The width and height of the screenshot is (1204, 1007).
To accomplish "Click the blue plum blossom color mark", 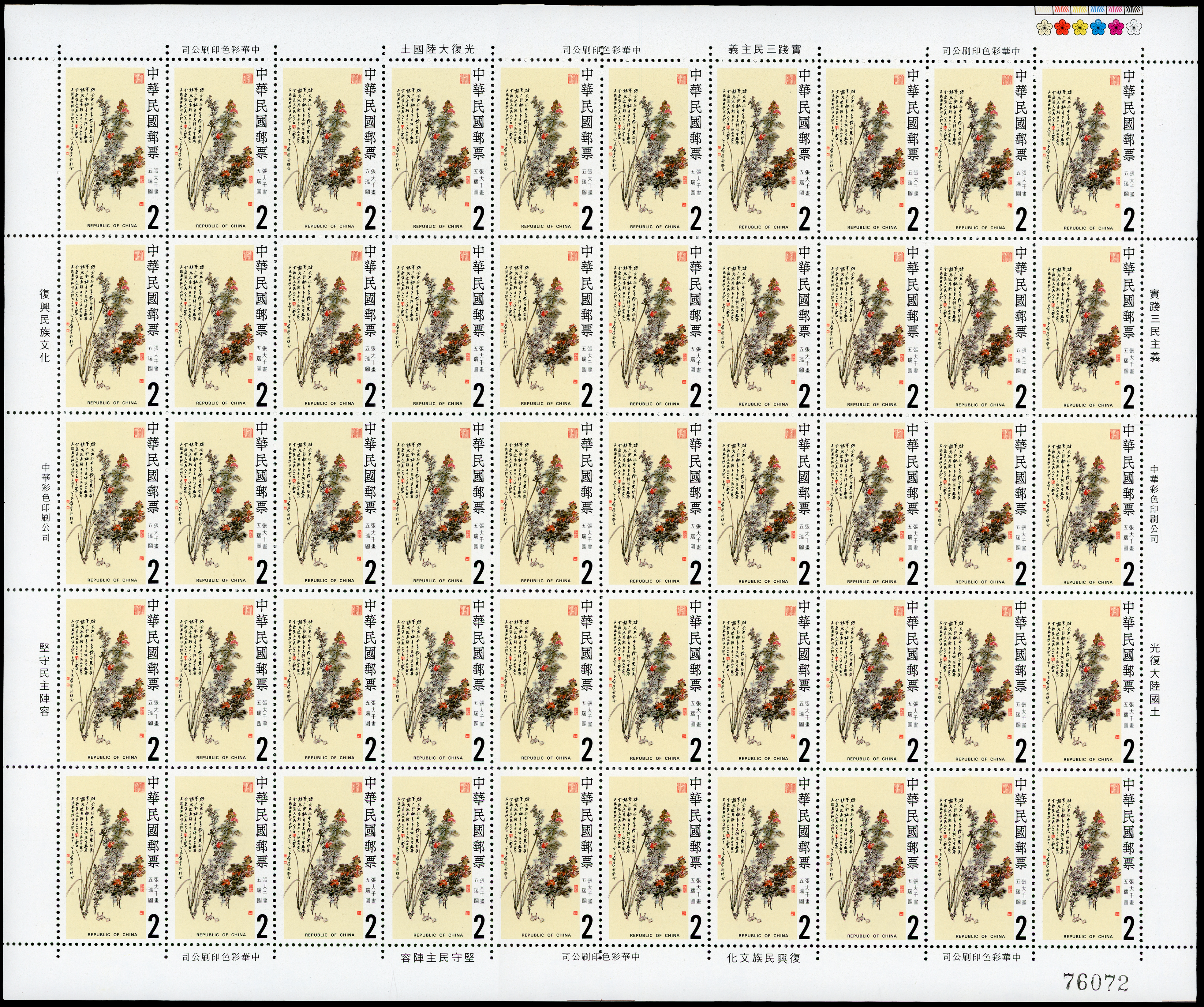I will pyautogui.click(x=1098, y=28).
